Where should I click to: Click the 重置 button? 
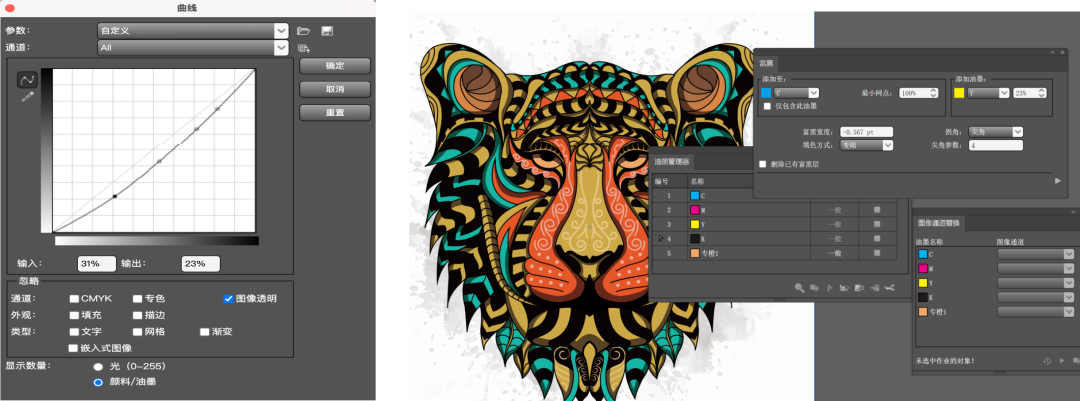[335, 112]
